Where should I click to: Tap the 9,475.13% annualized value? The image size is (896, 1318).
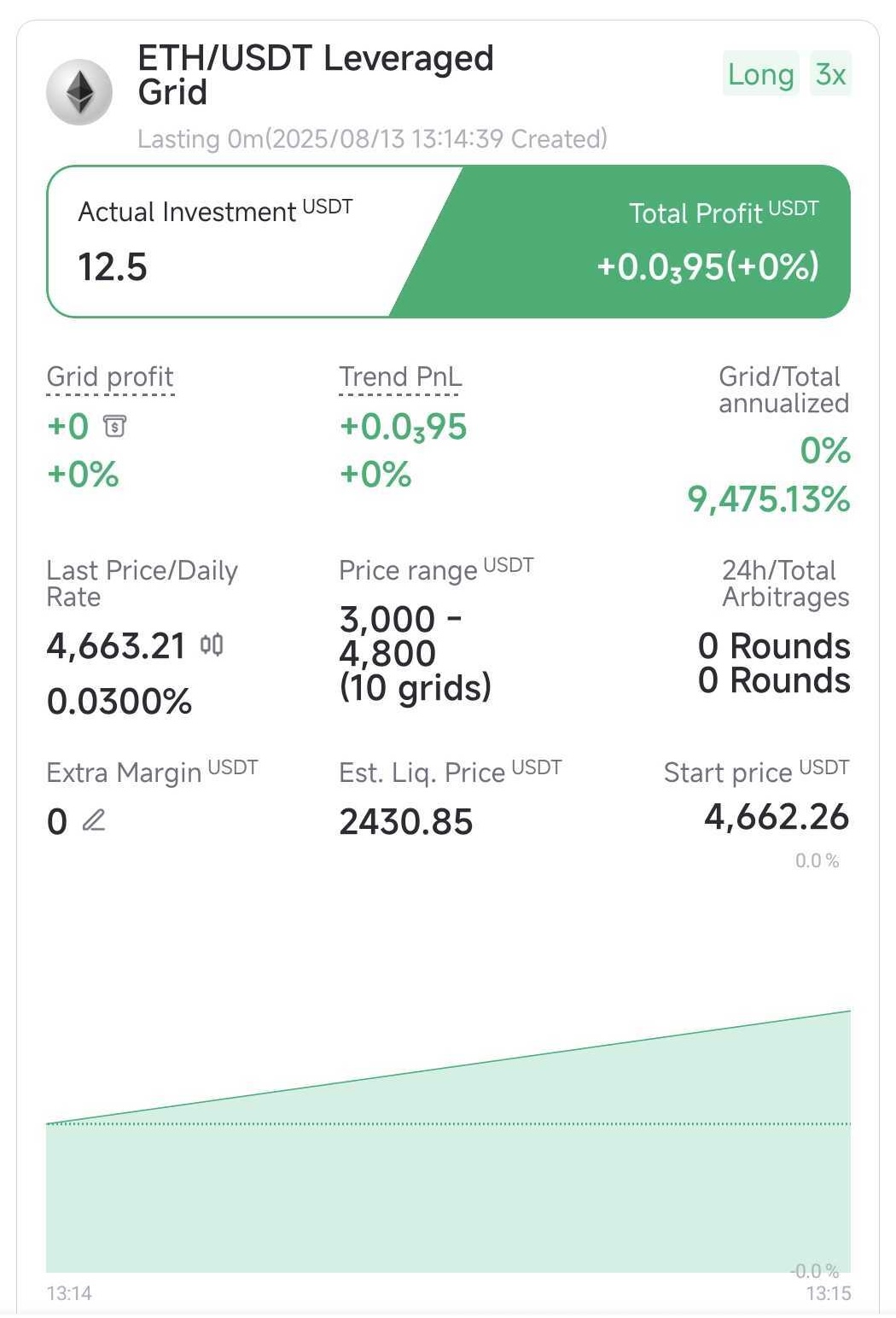(x=769, y=499)
